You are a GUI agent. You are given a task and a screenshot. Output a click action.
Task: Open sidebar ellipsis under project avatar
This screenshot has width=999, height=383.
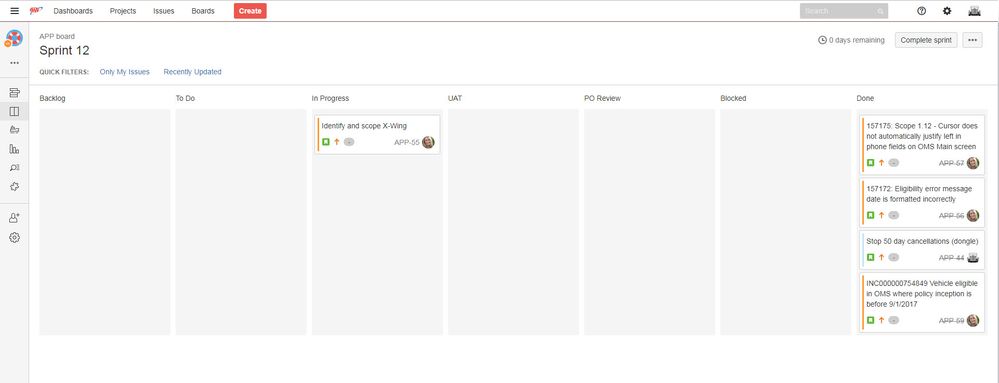(x=14, y=63)
